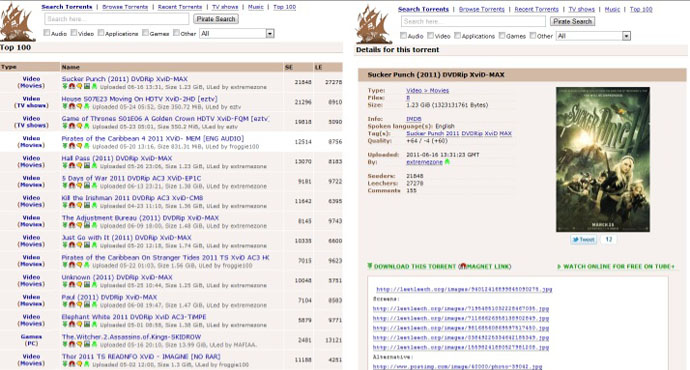Image resolution: width=690 pixels, height=370 pixels.
Task: Check the Video checkbox on Top 100 page
Action: pyautogui.click(x=74, y=33)
